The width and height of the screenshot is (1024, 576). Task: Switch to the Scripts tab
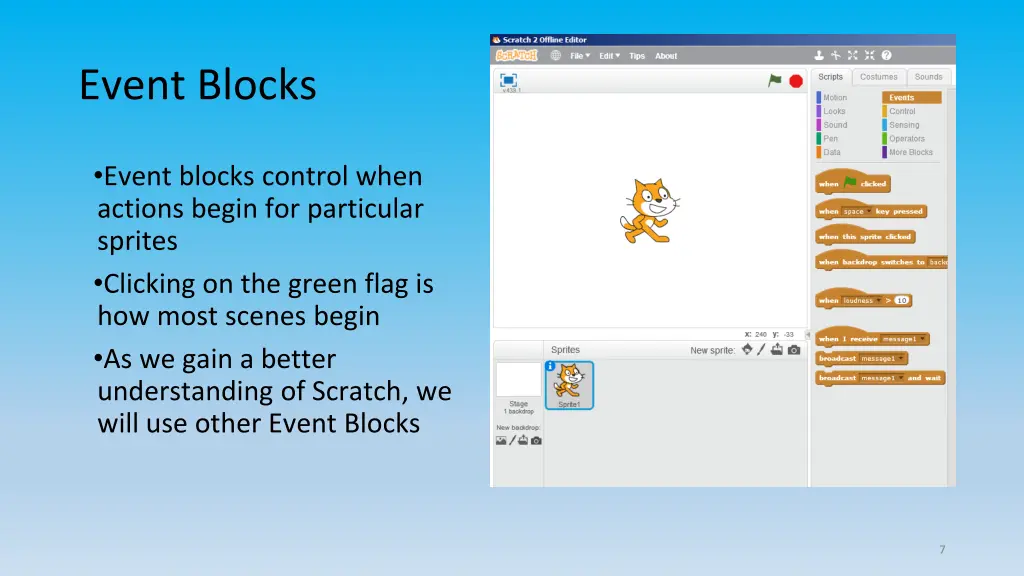(x=831, y=77)
